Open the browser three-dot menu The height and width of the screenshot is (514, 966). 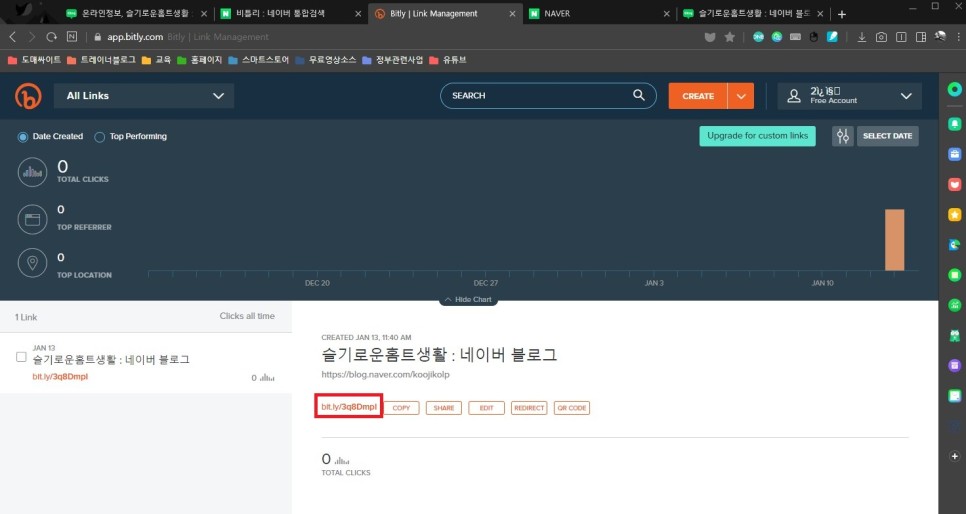tap(959, 37)
